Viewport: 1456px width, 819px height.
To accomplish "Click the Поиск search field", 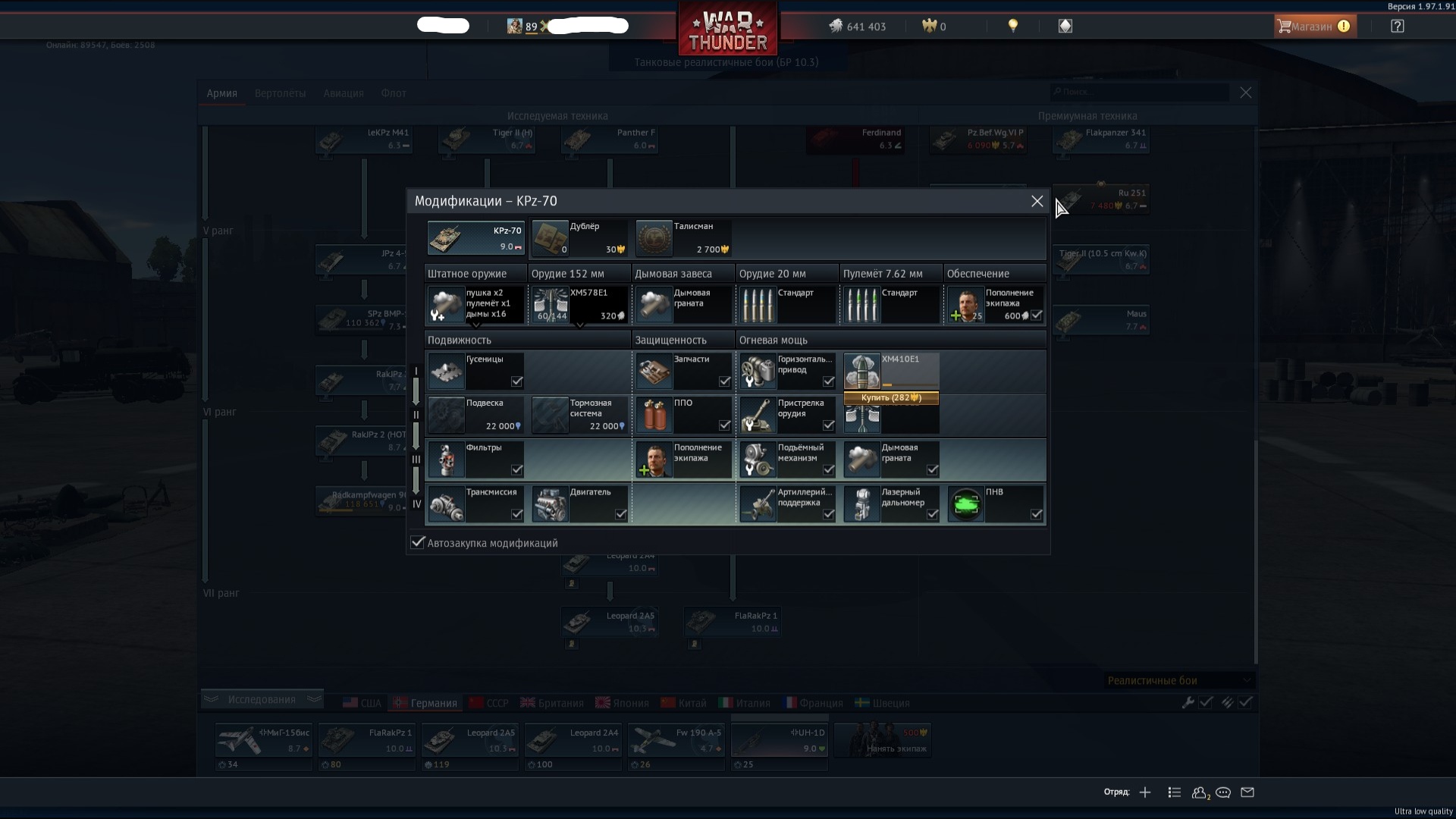I will 1140,92.
